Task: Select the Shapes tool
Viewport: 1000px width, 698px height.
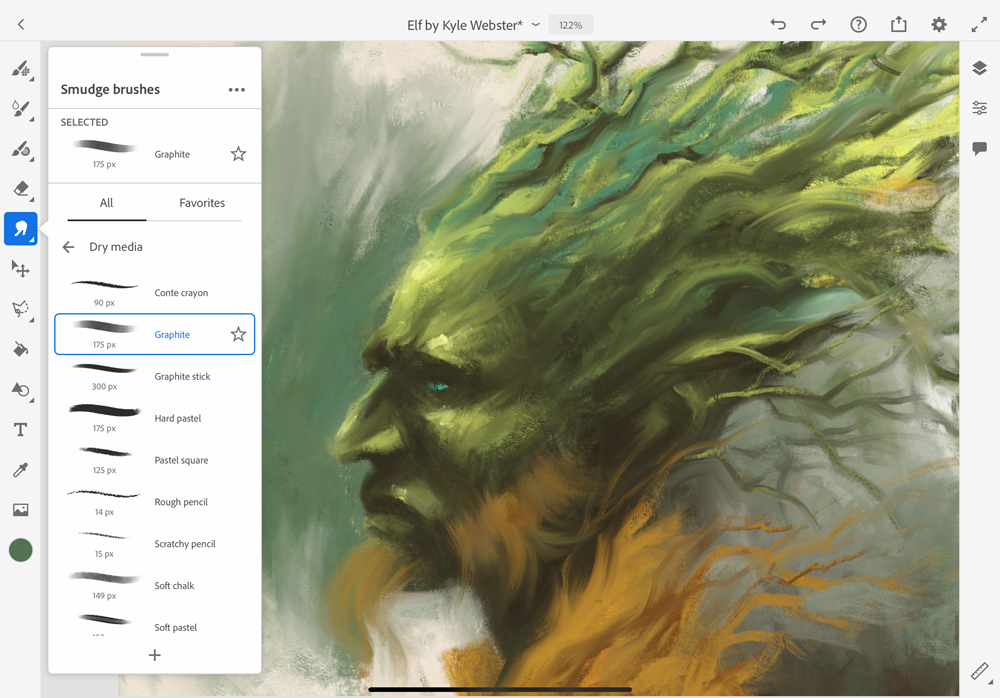Action: tap(20, 389)
